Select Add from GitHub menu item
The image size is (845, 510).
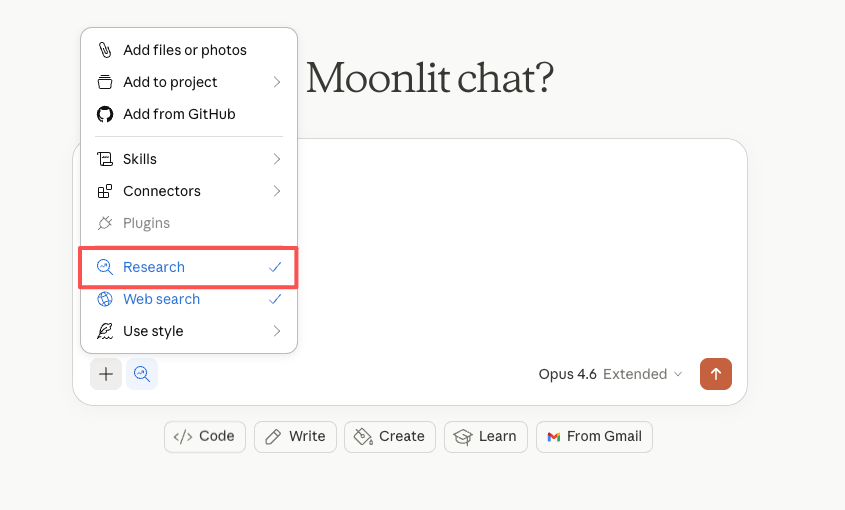(179, 114)
